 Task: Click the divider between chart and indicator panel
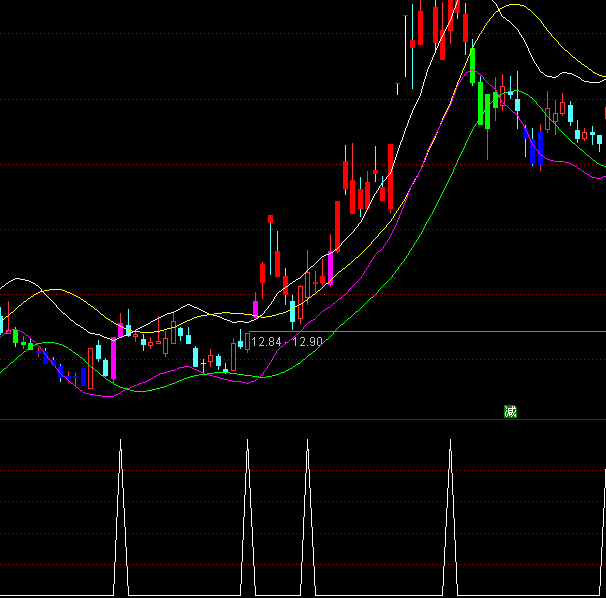click(300, 419)
